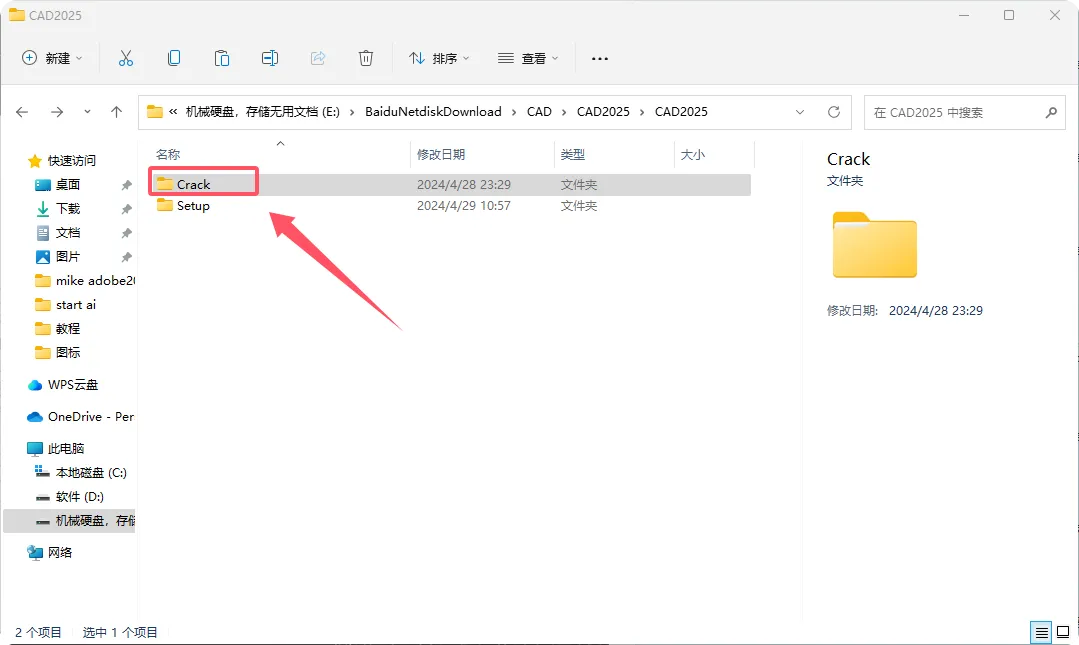Viewport: 1079px width, 645px height.
Task: Open recent locations chevron dropdown
Action: (x=87, y=112)
